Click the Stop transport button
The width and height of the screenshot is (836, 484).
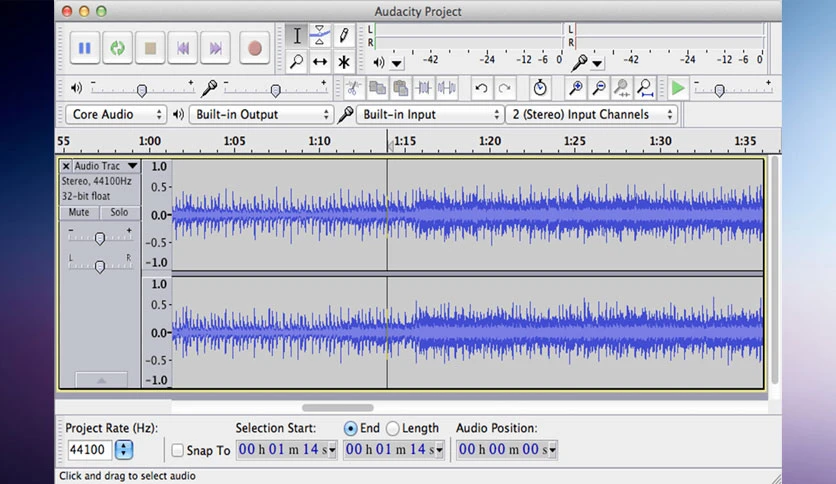pyautogui.click(x=150, y=49)
